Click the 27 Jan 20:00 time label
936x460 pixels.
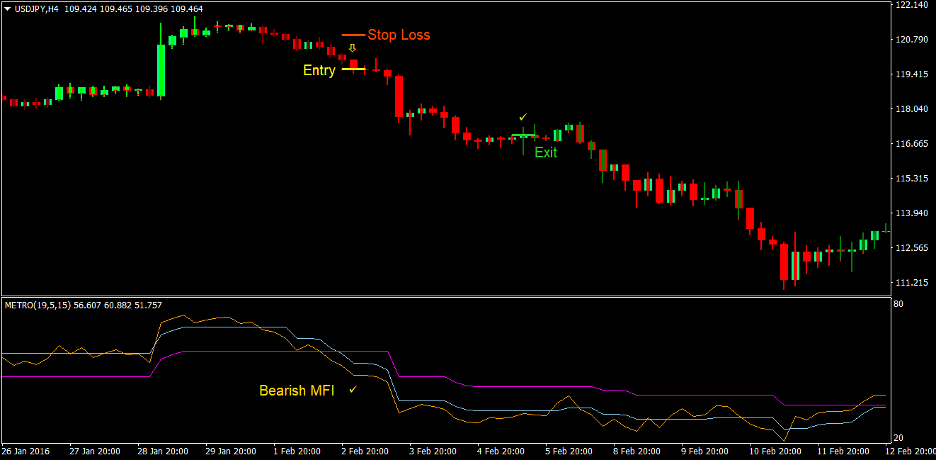click(x=94, y=451)
